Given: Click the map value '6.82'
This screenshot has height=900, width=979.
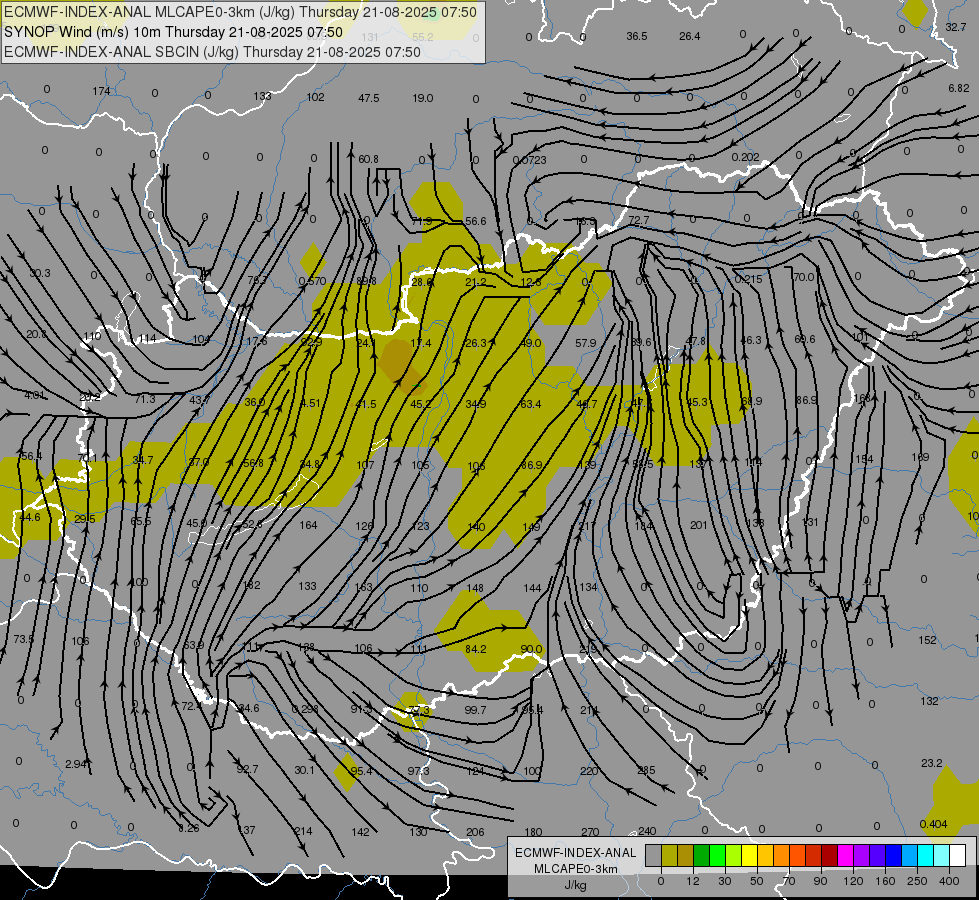Looking at the screenshot, I should (x=958, y=88).
